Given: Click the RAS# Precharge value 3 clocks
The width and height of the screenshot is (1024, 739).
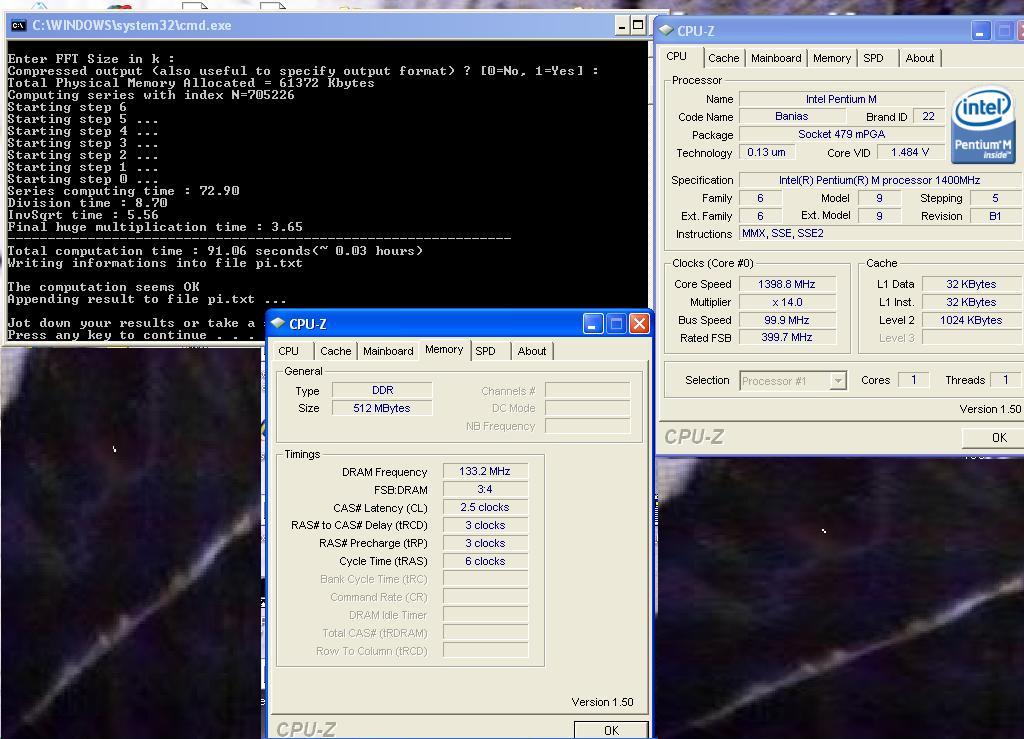Looking at the screenshot, I should point(485,543).
